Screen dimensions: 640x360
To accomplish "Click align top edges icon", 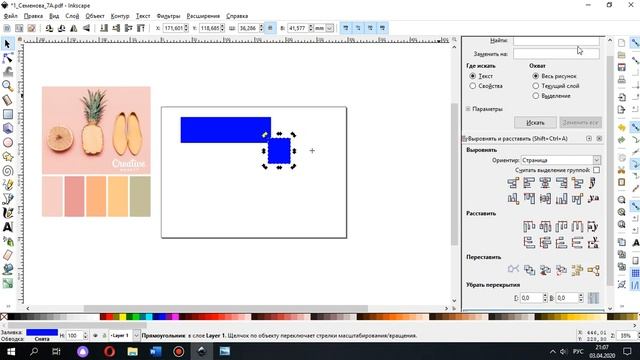I will click(x=529, y=199).
